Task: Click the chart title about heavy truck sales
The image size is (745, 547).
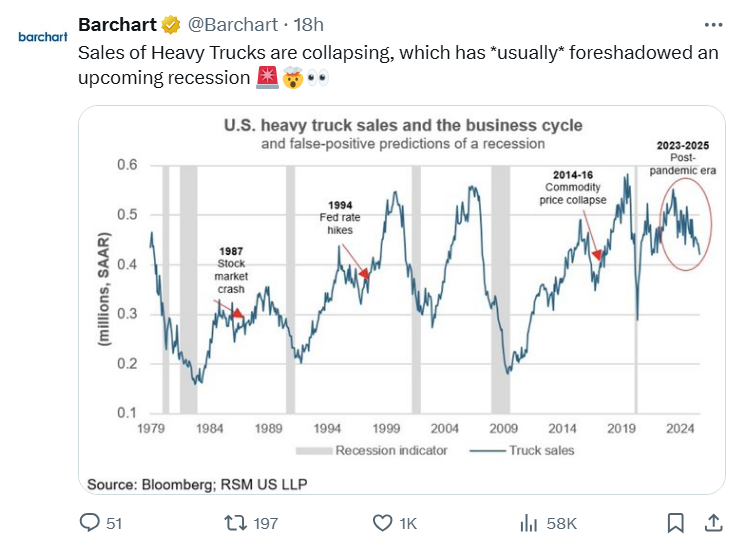Action: [403, 127]
